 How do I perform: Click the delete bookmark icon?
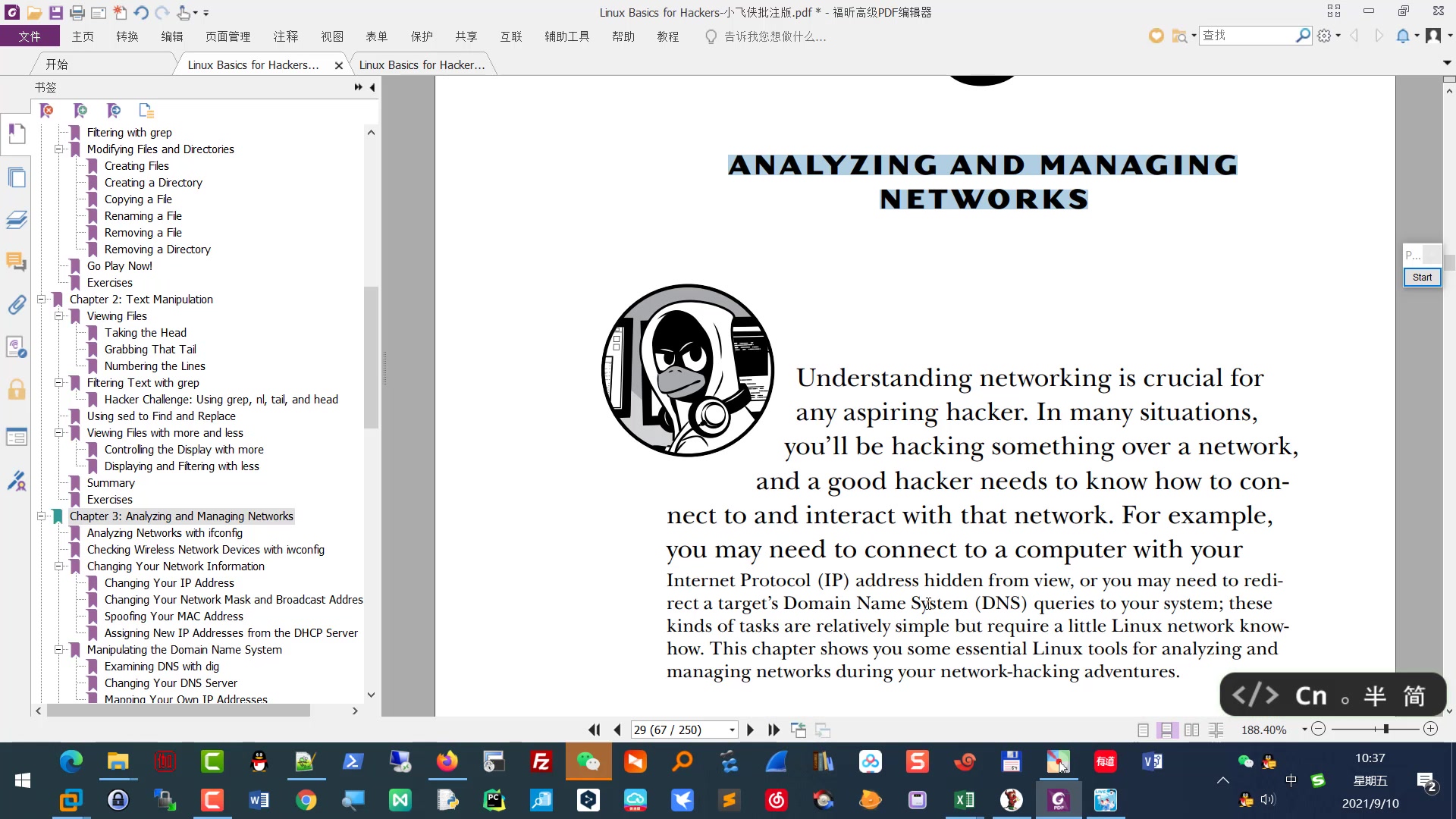47,111
